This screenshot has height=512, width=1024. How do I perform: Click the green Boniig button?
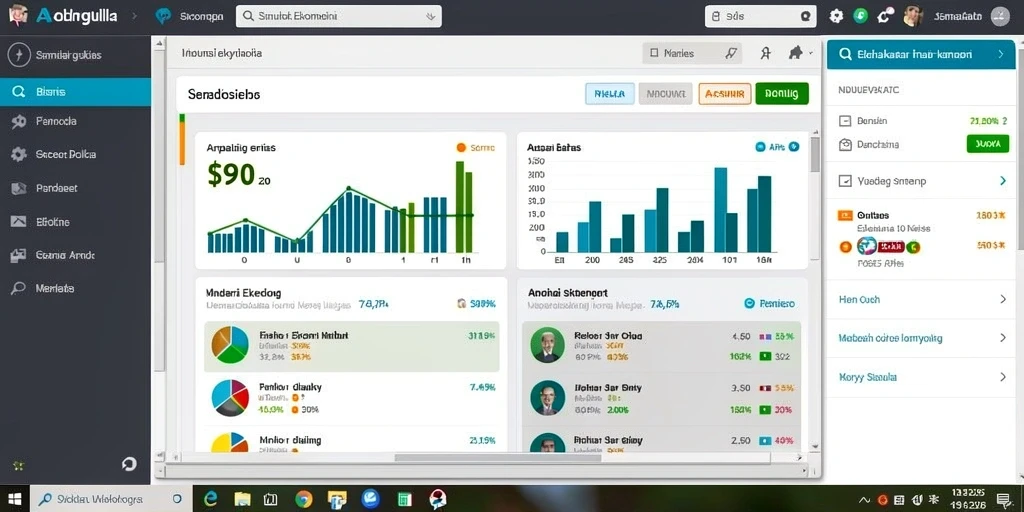click(x=782, y=94)
